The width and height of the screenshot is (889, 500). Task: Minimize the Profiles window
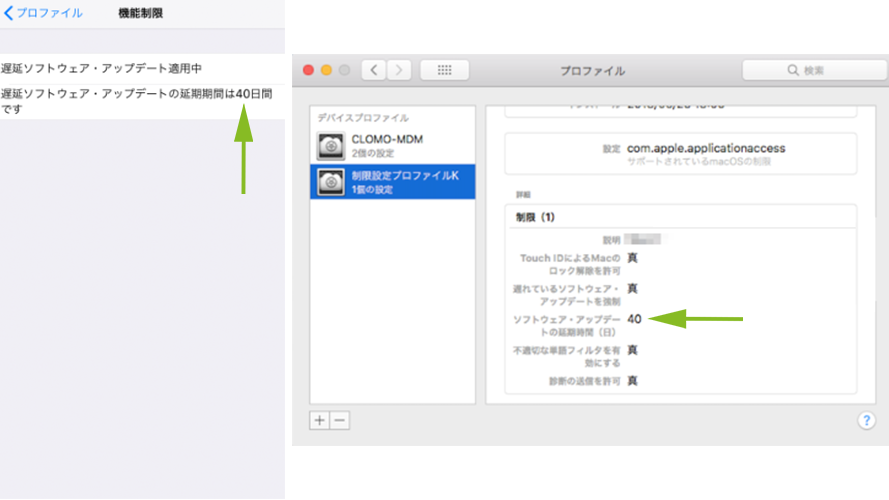coord(327,70)
